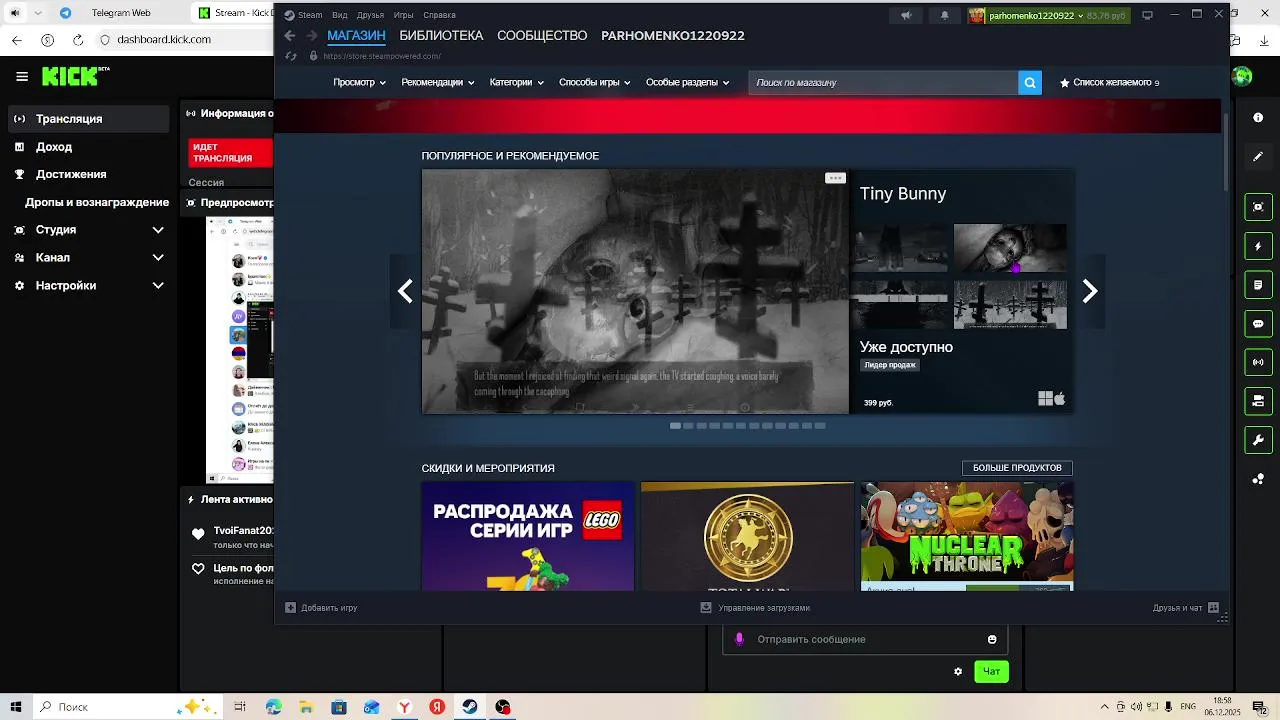Click the Steam store search field
The height and width of the screenshot is (720, 1280).
point(883,82)
